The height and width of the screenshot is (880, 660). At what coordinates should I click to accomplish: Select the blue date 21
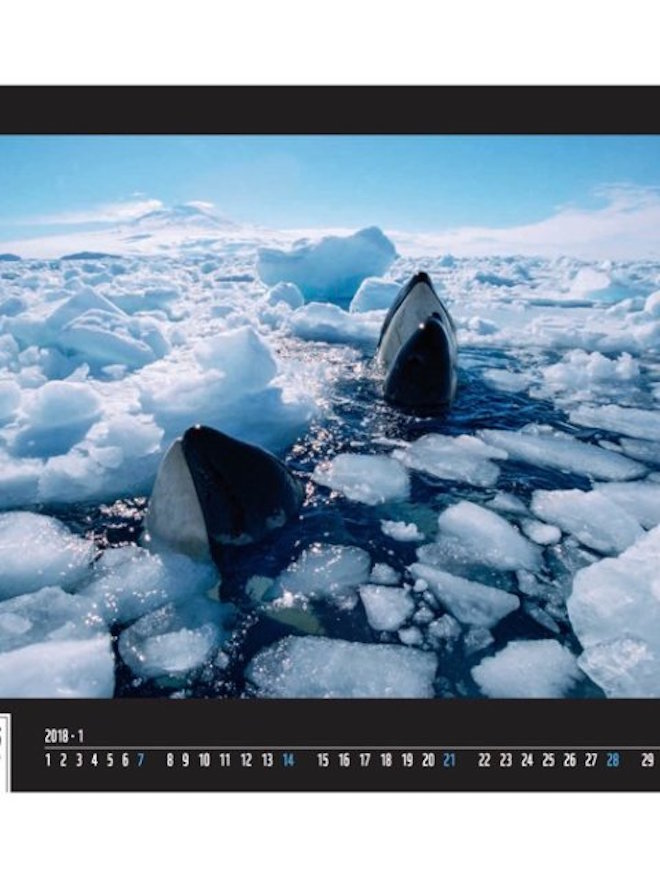click(449, 760)
